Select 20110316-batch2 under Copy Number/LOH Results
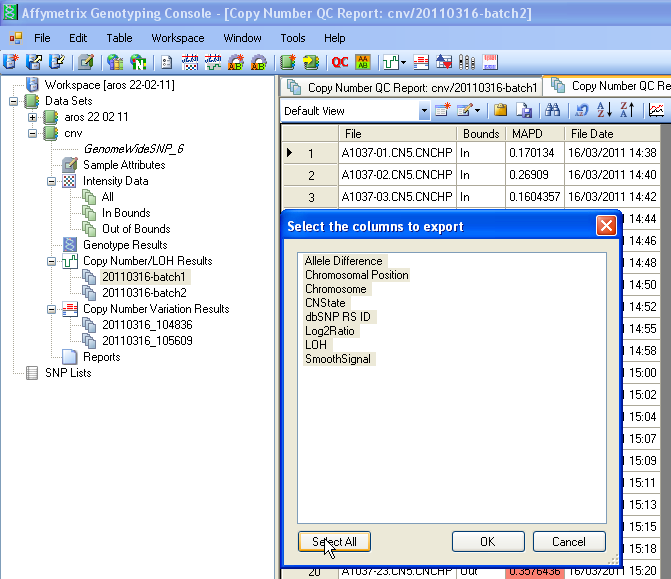Image resolution: width=671 pixels, height=579 pixels. [x=144, y=293]
